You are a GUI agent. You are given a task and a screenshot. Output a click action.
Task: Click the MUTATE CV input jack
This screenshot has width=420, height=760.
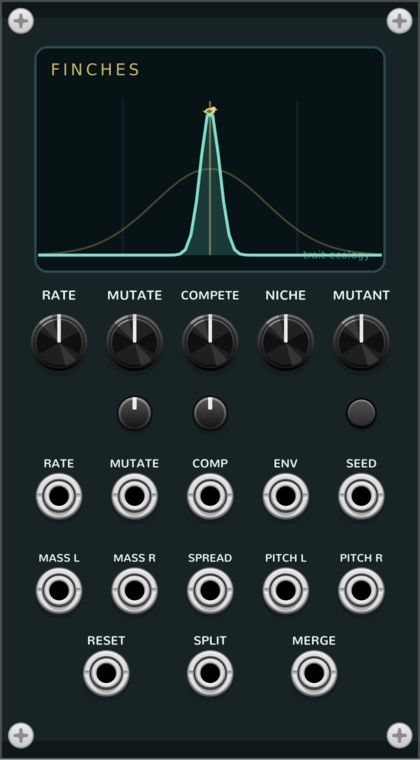click(135, 496)
